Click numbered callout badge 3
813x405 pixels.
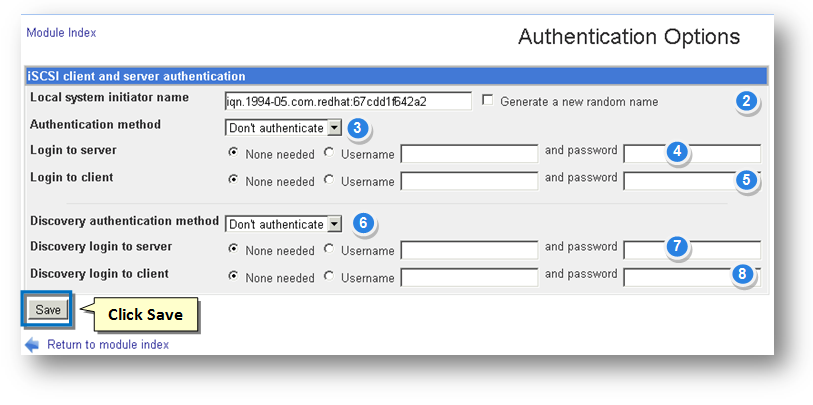pos(359,128)
